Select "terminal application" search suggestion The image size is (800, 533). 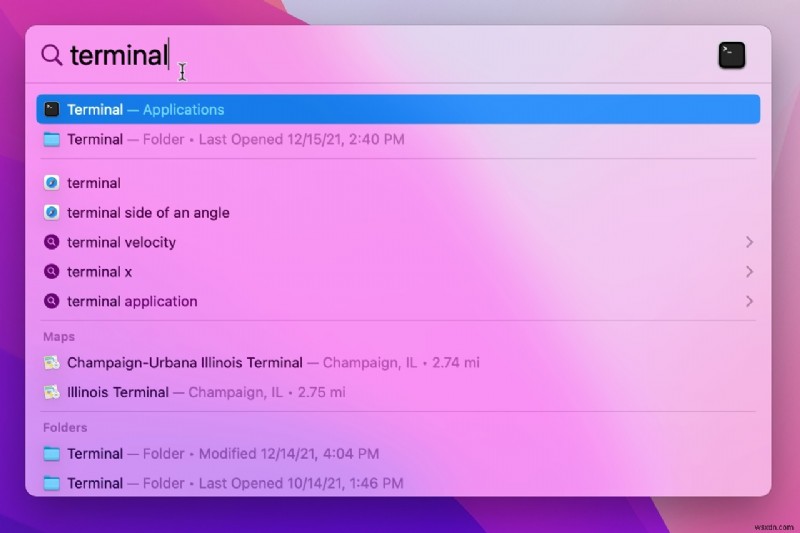coord(398,301)
